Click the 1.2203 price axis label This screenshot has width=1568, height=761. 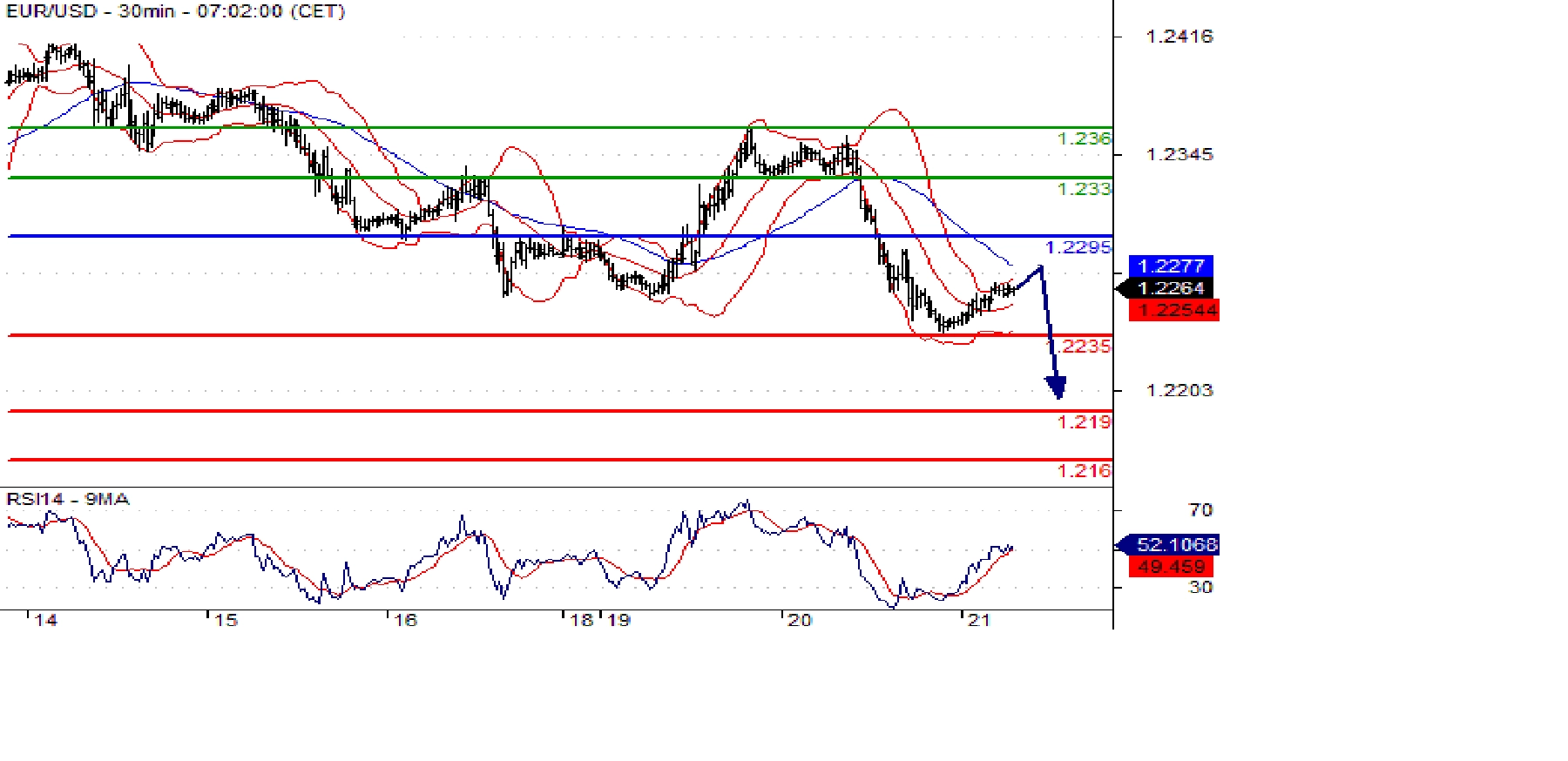[1179, 390]
